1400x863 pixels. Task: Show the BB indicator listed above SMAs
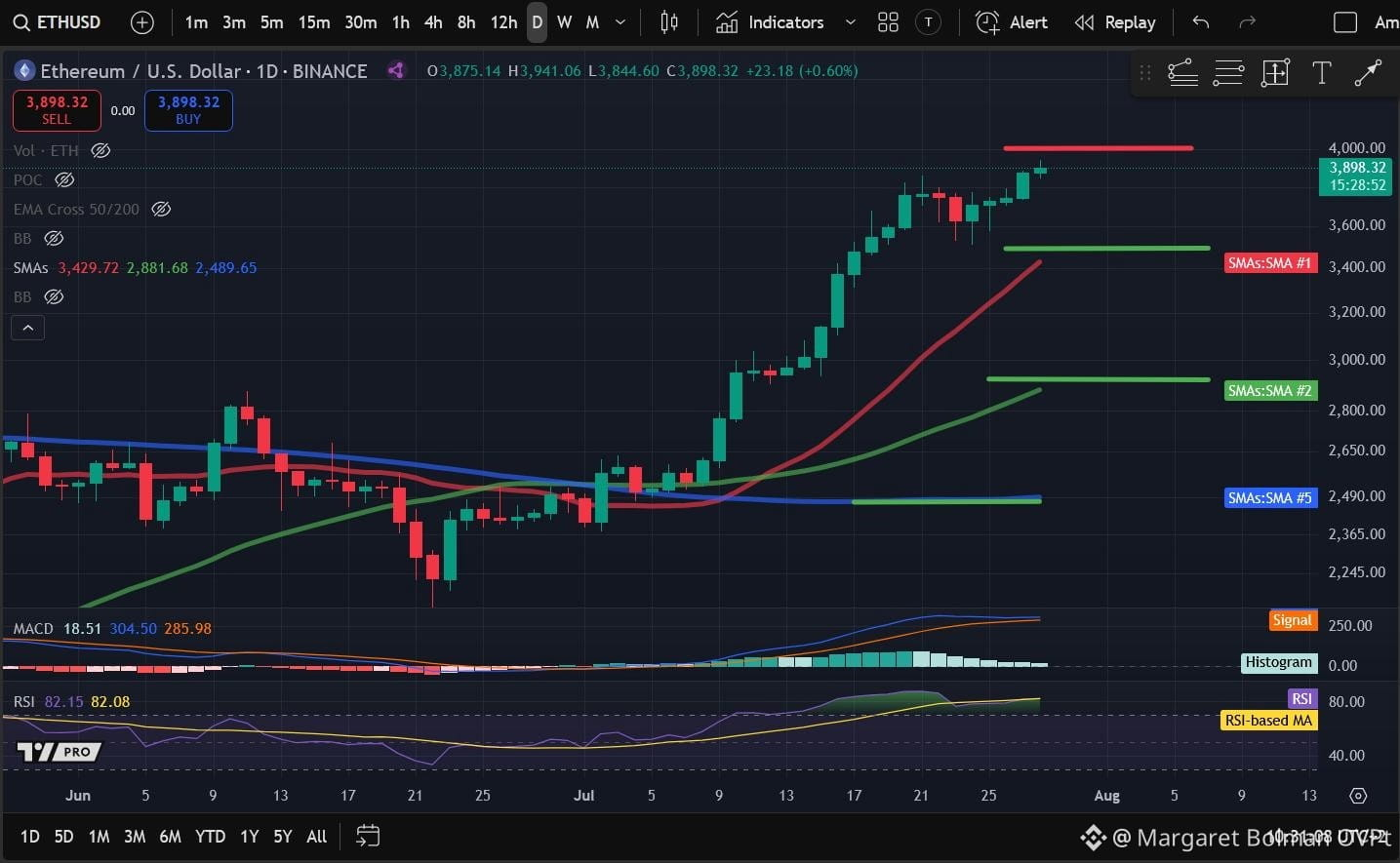click(54, 238)
